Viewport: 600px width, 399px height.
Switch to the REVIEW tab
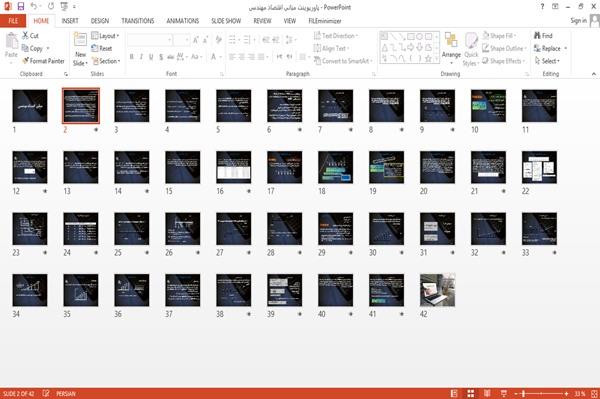tap(262, 21)
